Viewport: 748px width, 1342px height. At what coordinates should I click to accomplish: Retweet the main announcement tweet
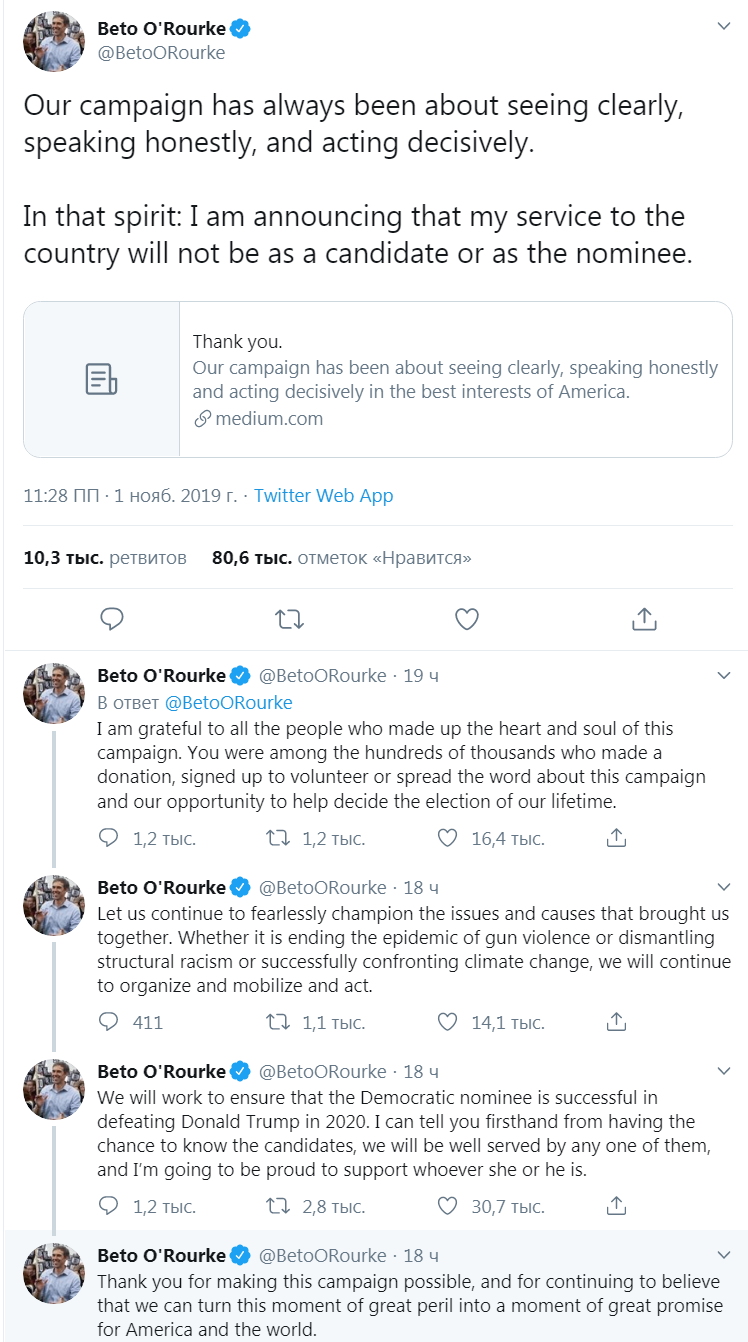click(290, 619)
